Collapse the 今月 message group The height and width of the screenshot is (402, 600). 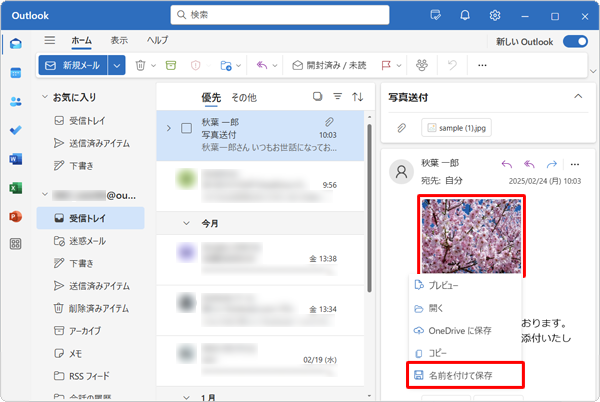[186, 223]
